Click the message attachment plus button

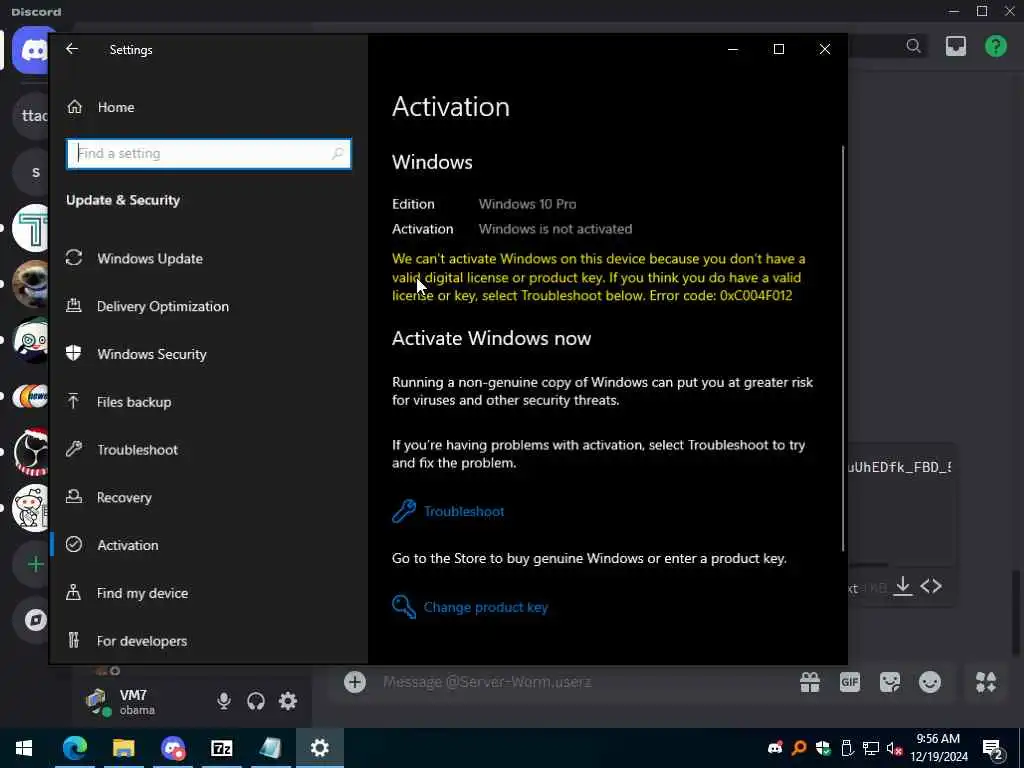pos(355,682)
